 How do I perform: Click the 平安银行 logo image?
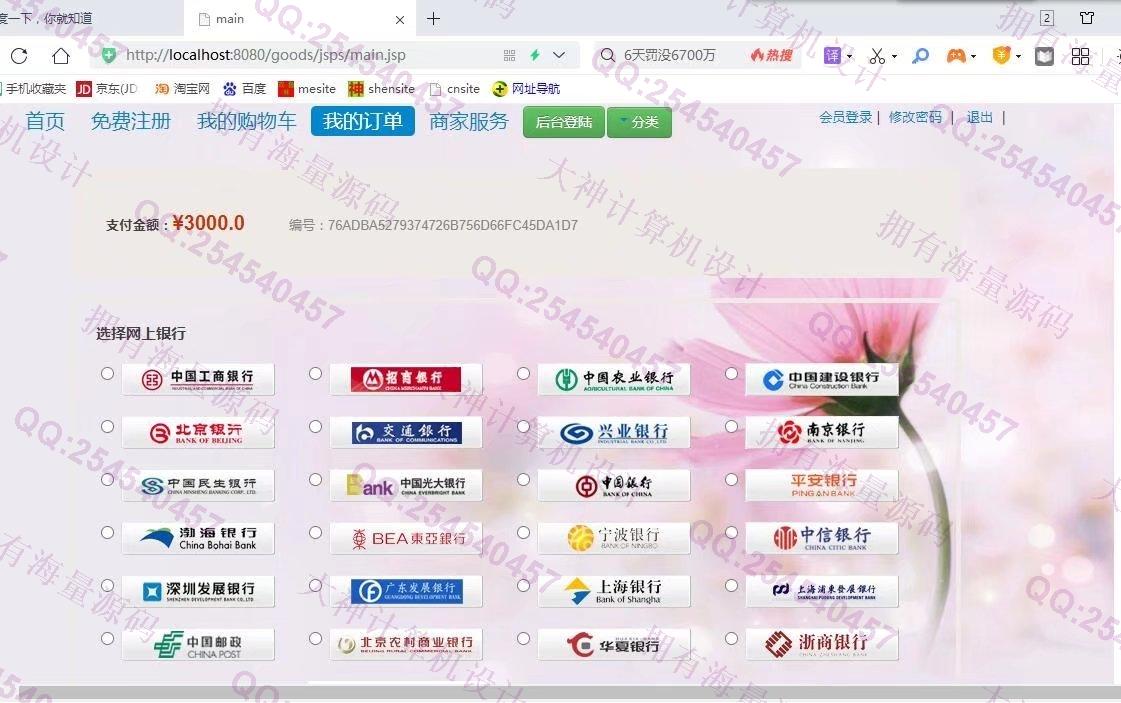(822, 486)
